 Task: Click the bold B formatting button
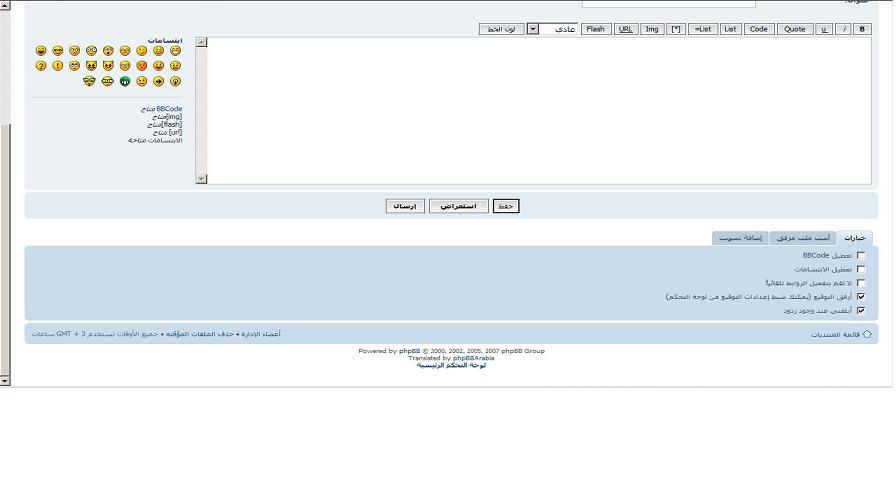[864, 29]
